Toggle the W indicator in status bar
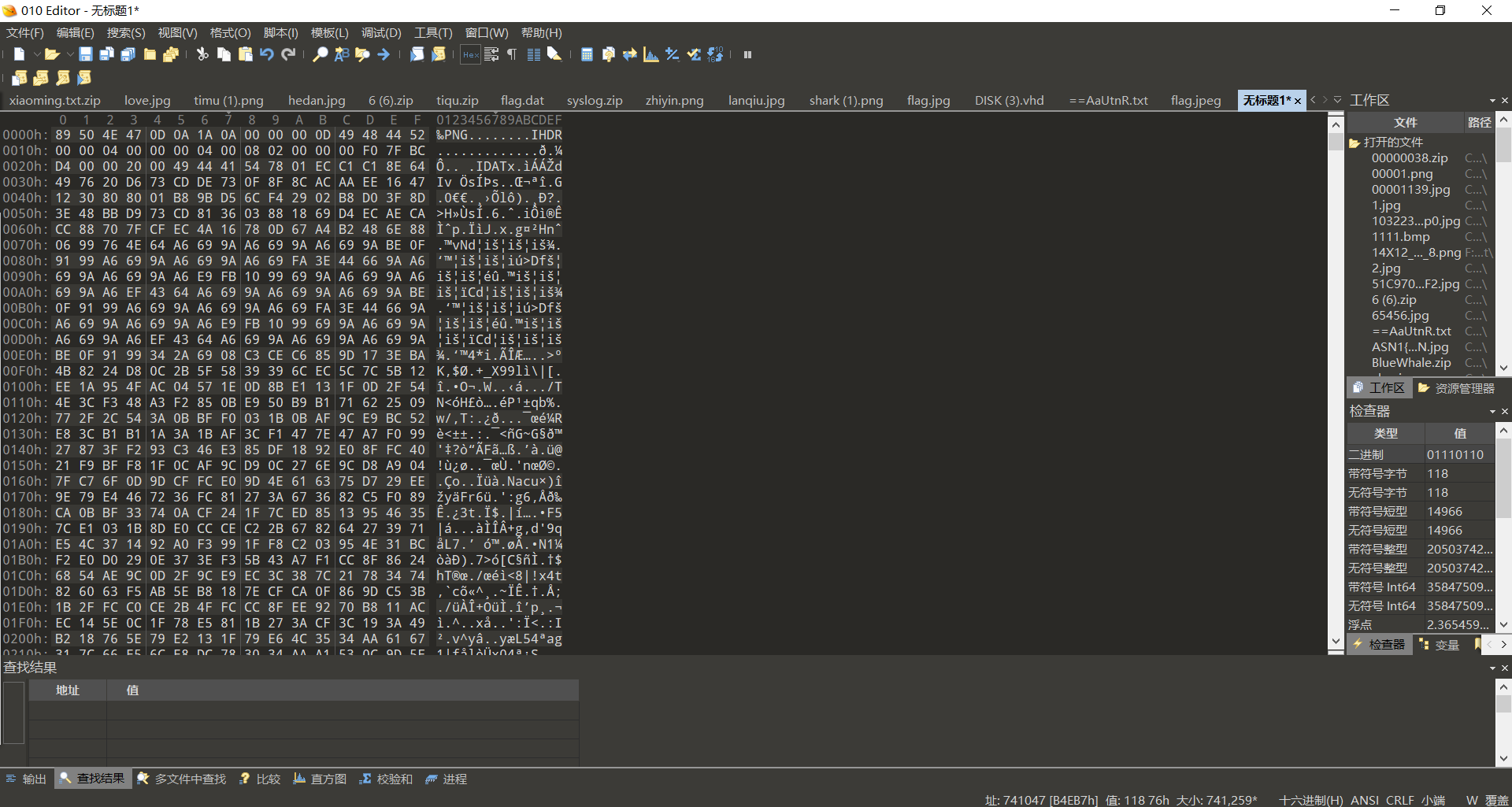 [x=1472, y=800]
